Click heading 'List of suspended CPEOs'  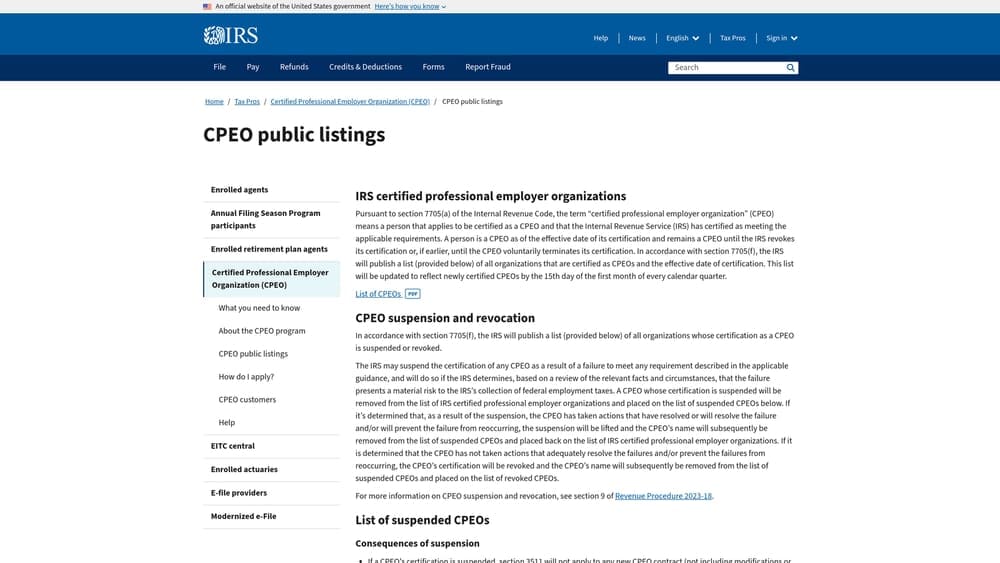[x=422, y=520]
